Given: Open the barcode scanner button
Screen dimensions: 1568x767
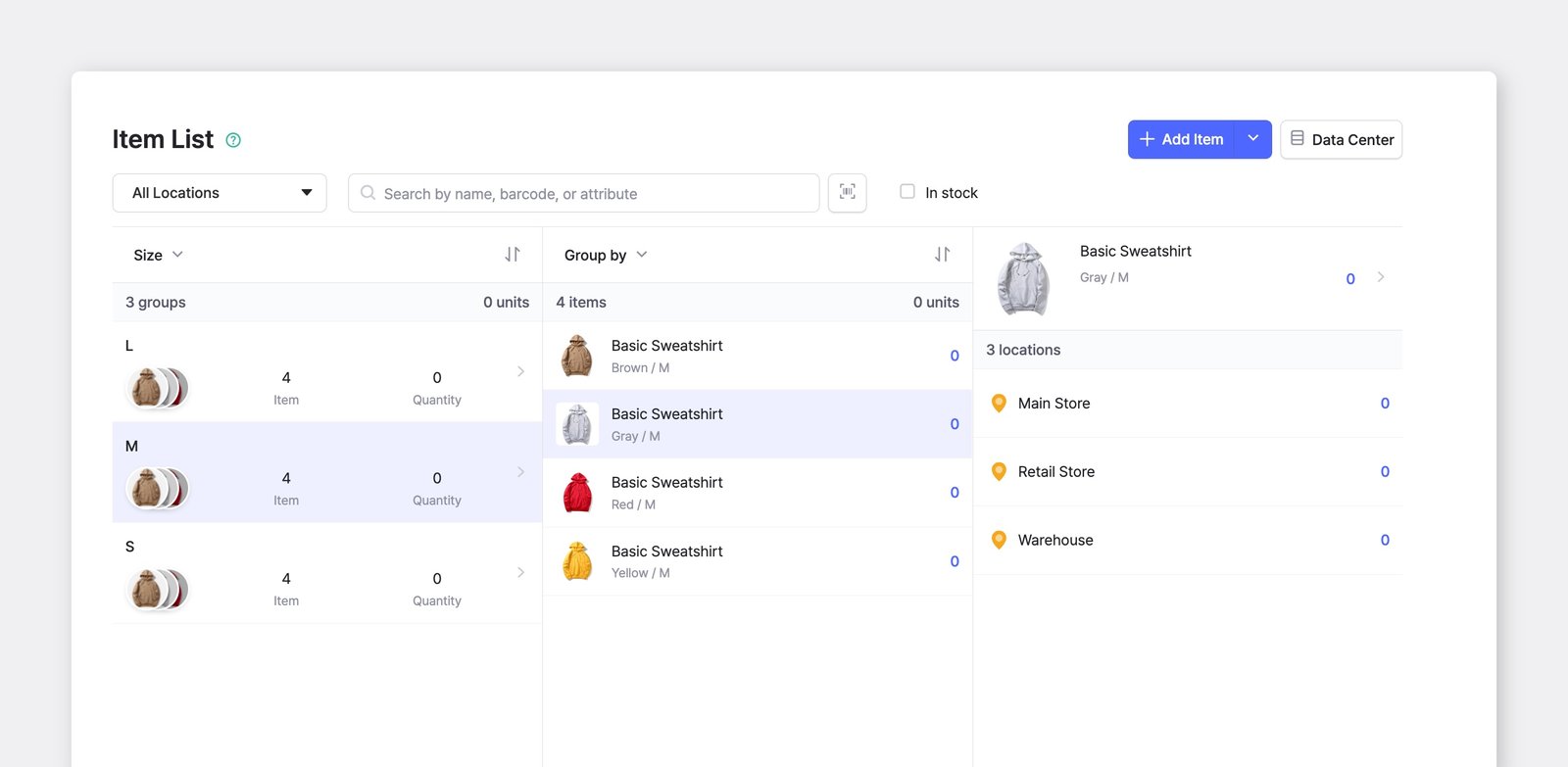Looking at the screenshot, I should (x=848, y=192).
